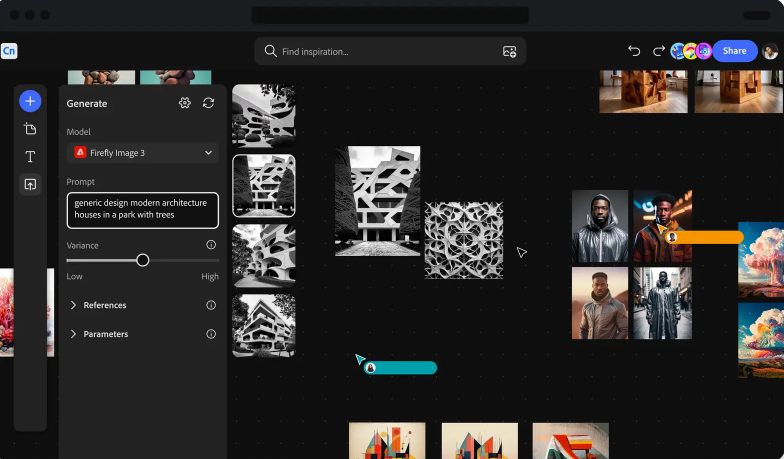Select the man in desert jacket portrait
Image resolution: width=784 pixels, height=459 pixels.
point(600,303)
